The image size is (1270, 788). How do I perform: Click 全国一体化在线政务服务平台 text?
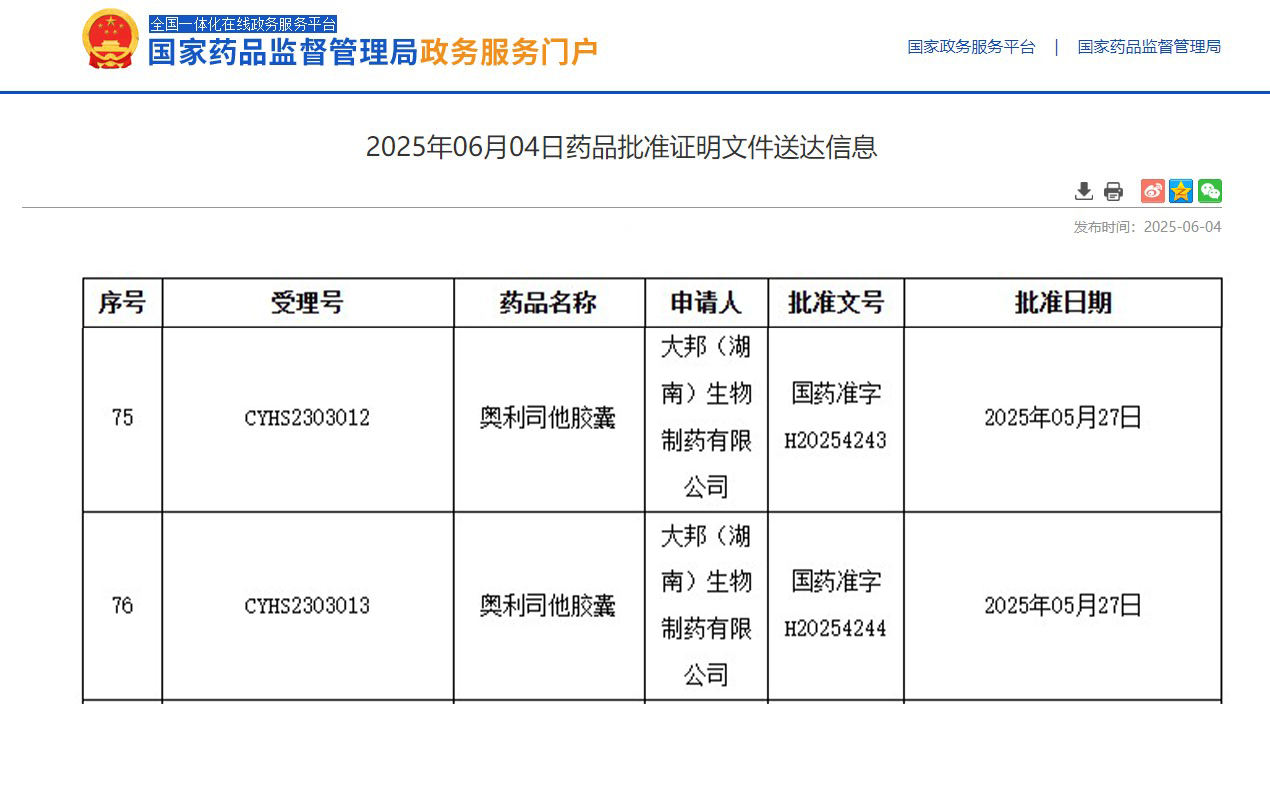243,24
